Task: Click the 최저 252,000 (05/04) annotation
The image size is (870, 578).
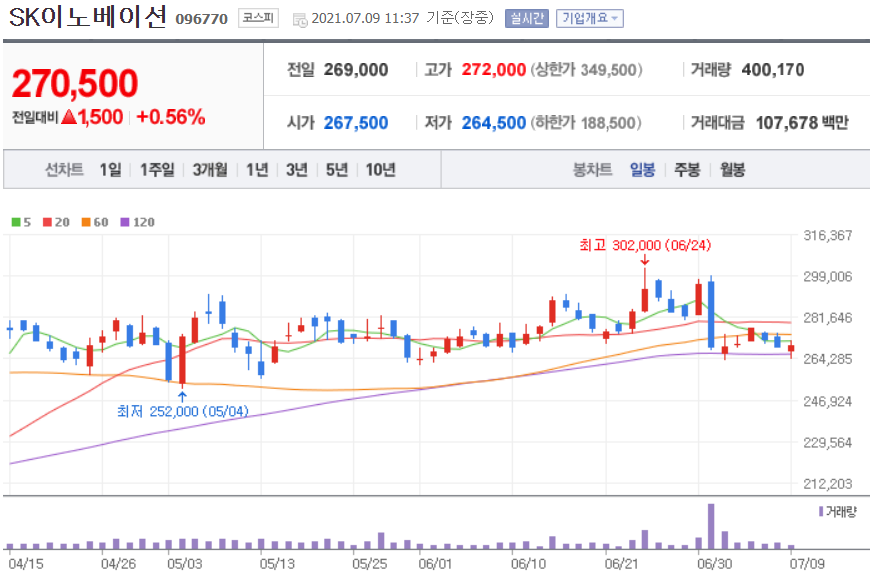Action: coord(183,411)
